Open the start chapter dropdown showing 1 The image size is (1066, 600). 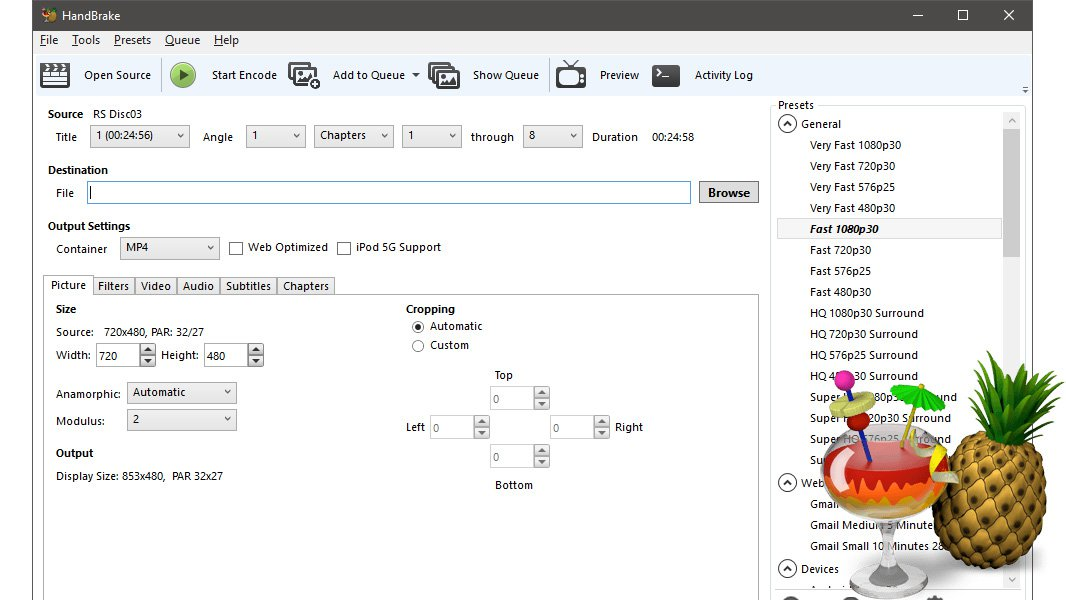[x=432, y=136]
